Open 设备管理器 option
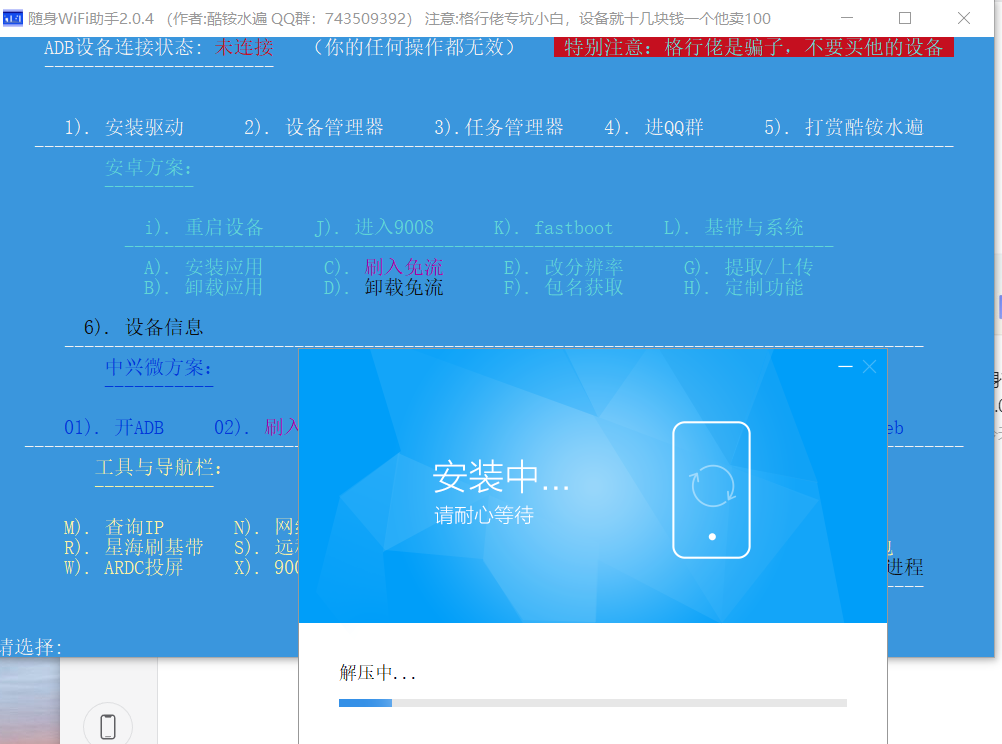The image size is (1002, 744). [313, 127]
